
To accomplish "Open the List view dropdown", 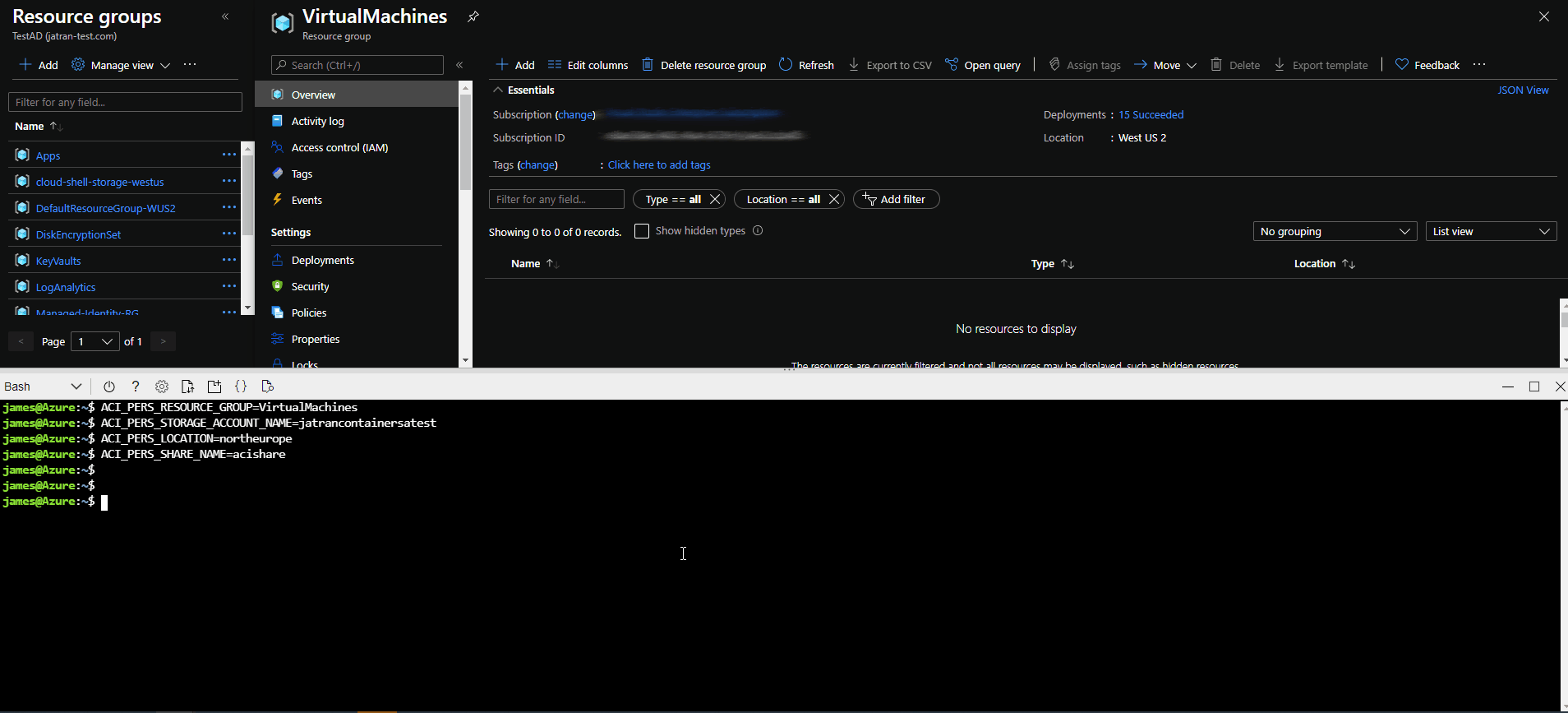I will (x=1491, y=231).
